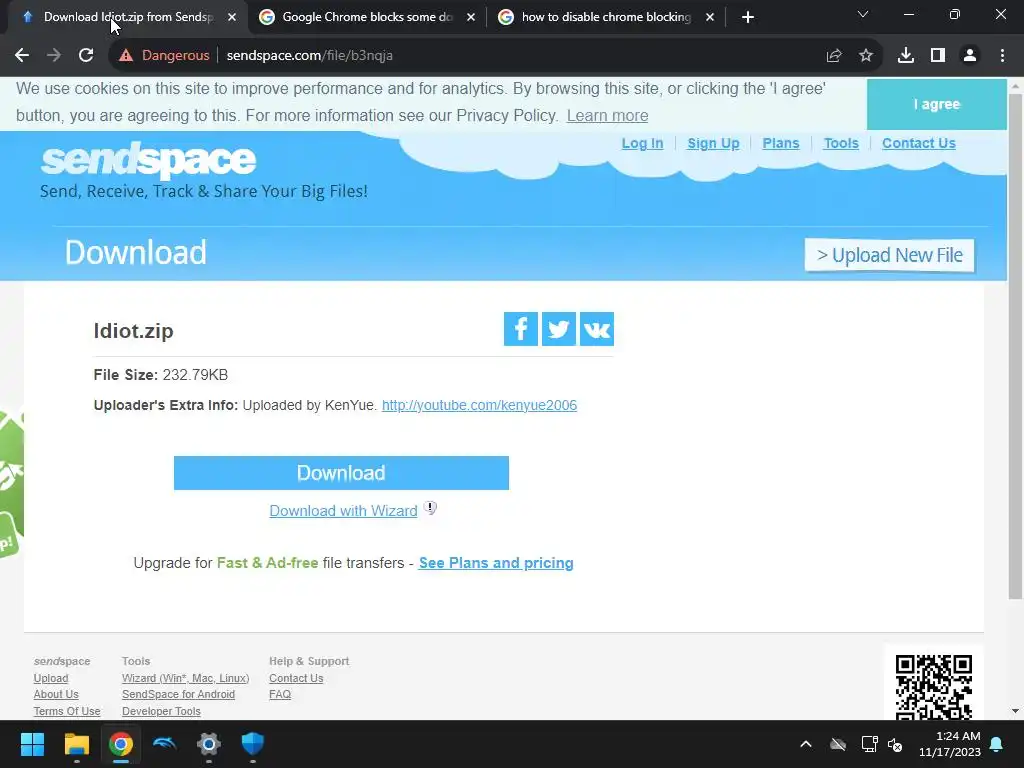Share Idiot.zip on VK
The height and width of the screenshot is (768, 1024).
point(597,328)
